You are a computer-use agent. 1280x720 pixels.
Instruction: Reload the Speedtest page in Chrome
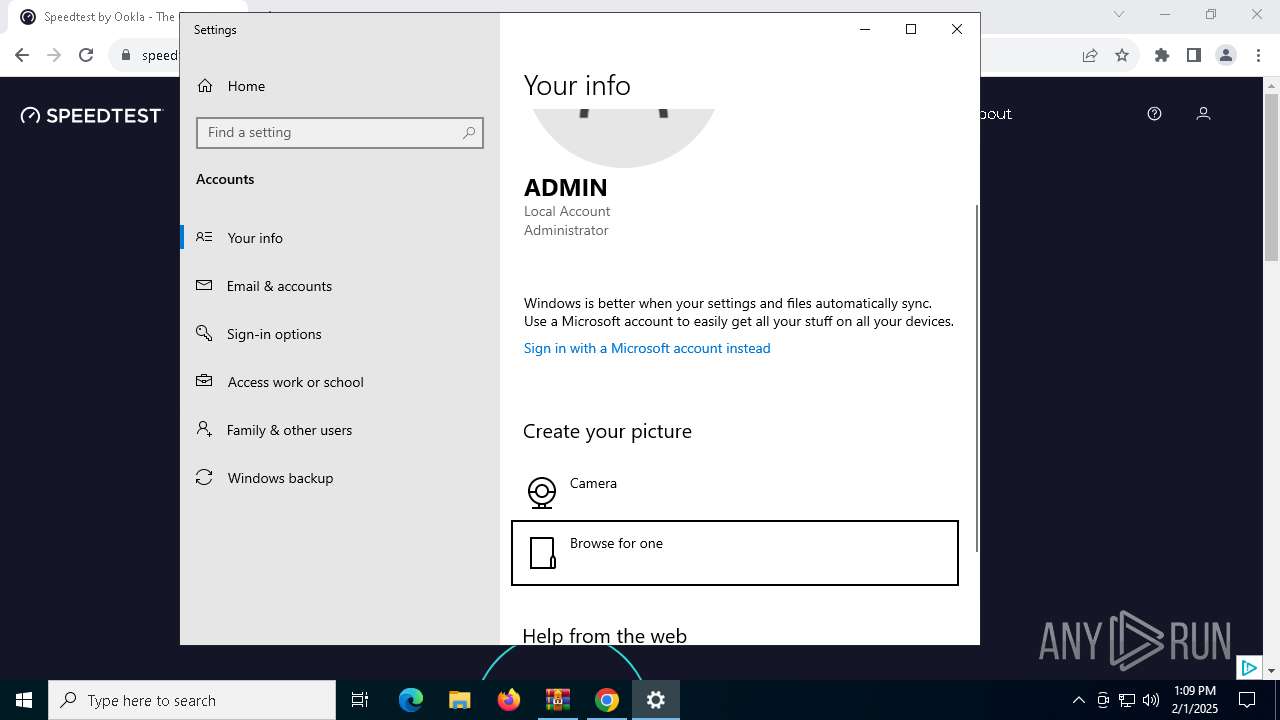[x=86, y=56]
